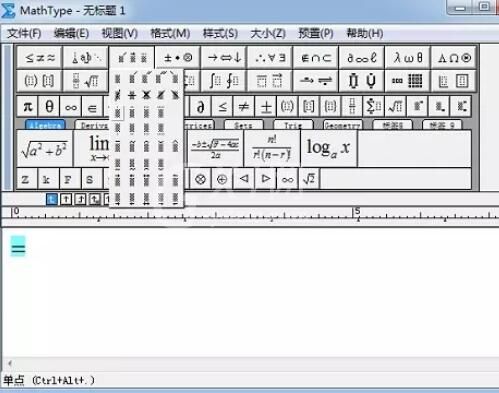
Task: Open the matrix templates palette
Action: click(x=408, y=81)
